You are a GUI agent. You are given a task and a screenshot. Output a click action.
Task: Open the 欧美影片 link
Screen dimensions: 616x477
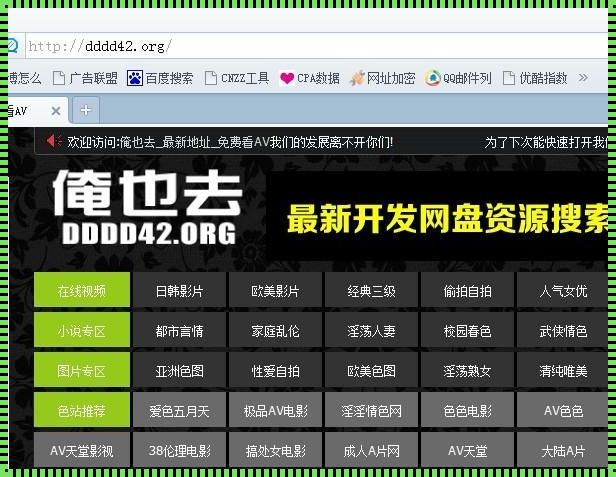(275, 290)
